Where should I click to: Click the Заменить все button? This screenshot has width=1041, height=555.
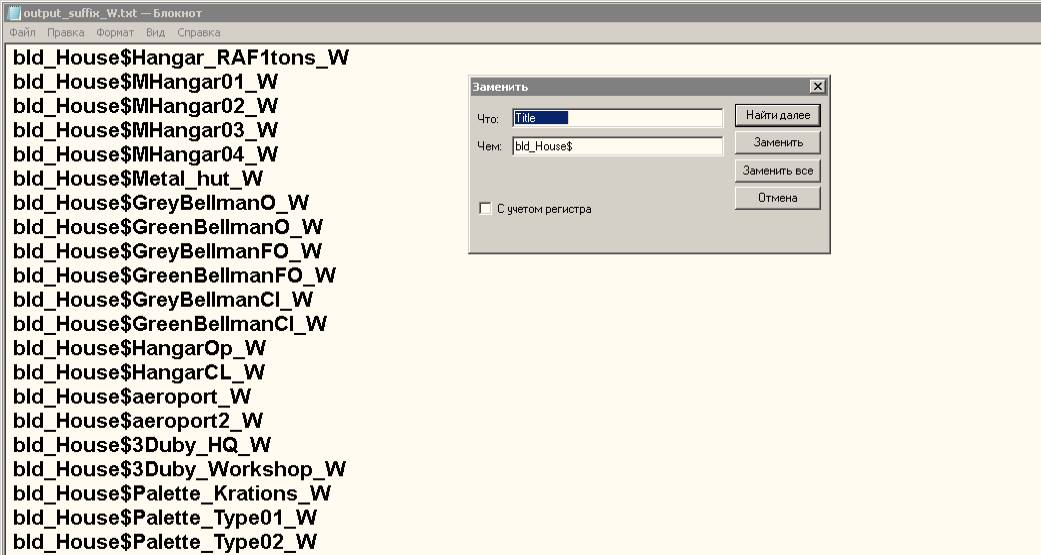pyautogui.click(x=777, y=171)
